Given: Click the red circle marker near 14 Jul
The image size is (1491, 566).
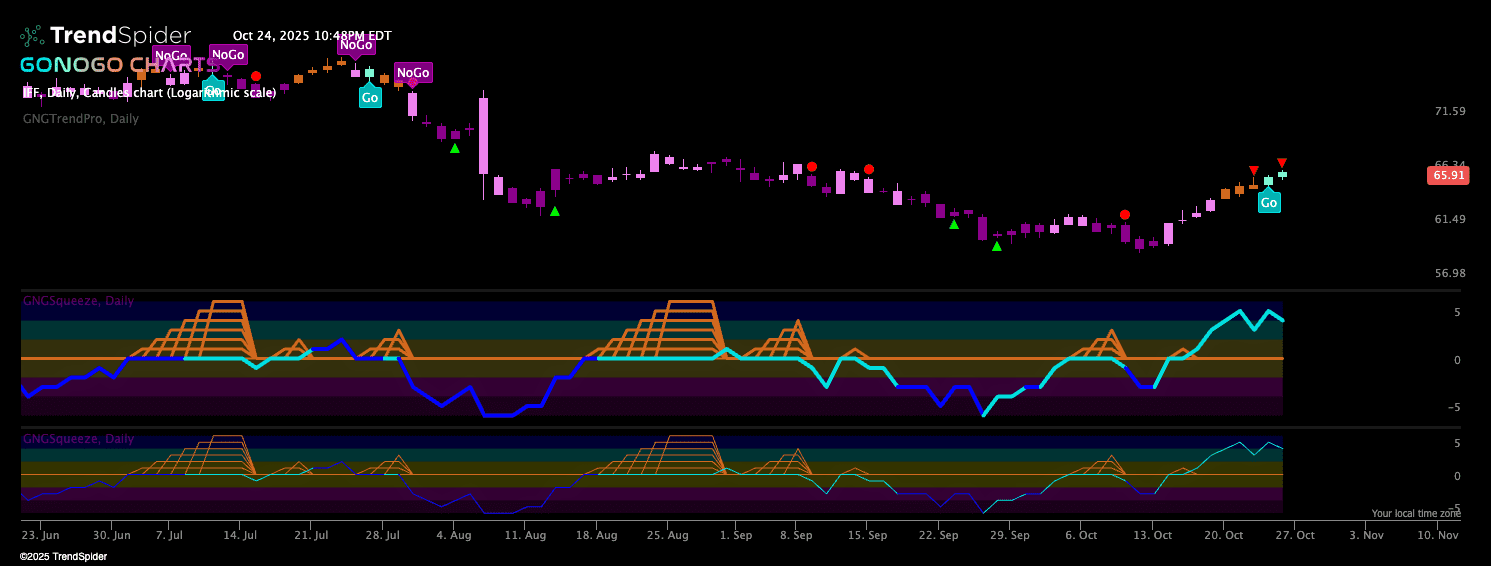Looking at the screenshot, I should (x=256, y=76).
